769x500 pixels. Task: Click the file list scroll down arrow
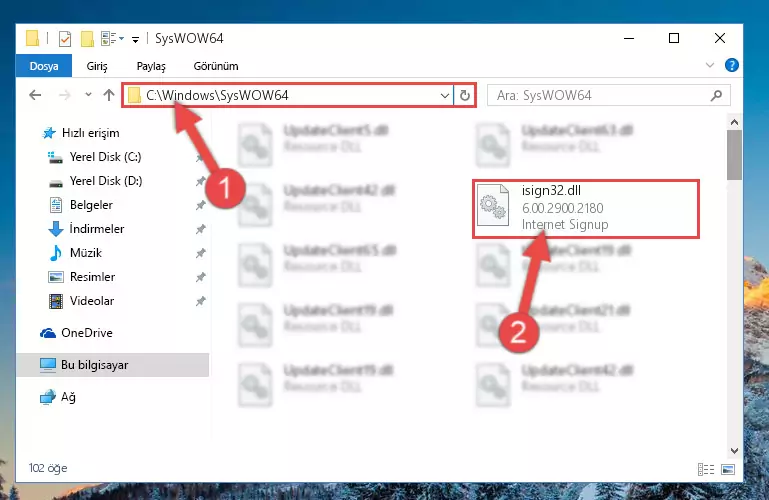pyautogui.click(x=734, y=450)
